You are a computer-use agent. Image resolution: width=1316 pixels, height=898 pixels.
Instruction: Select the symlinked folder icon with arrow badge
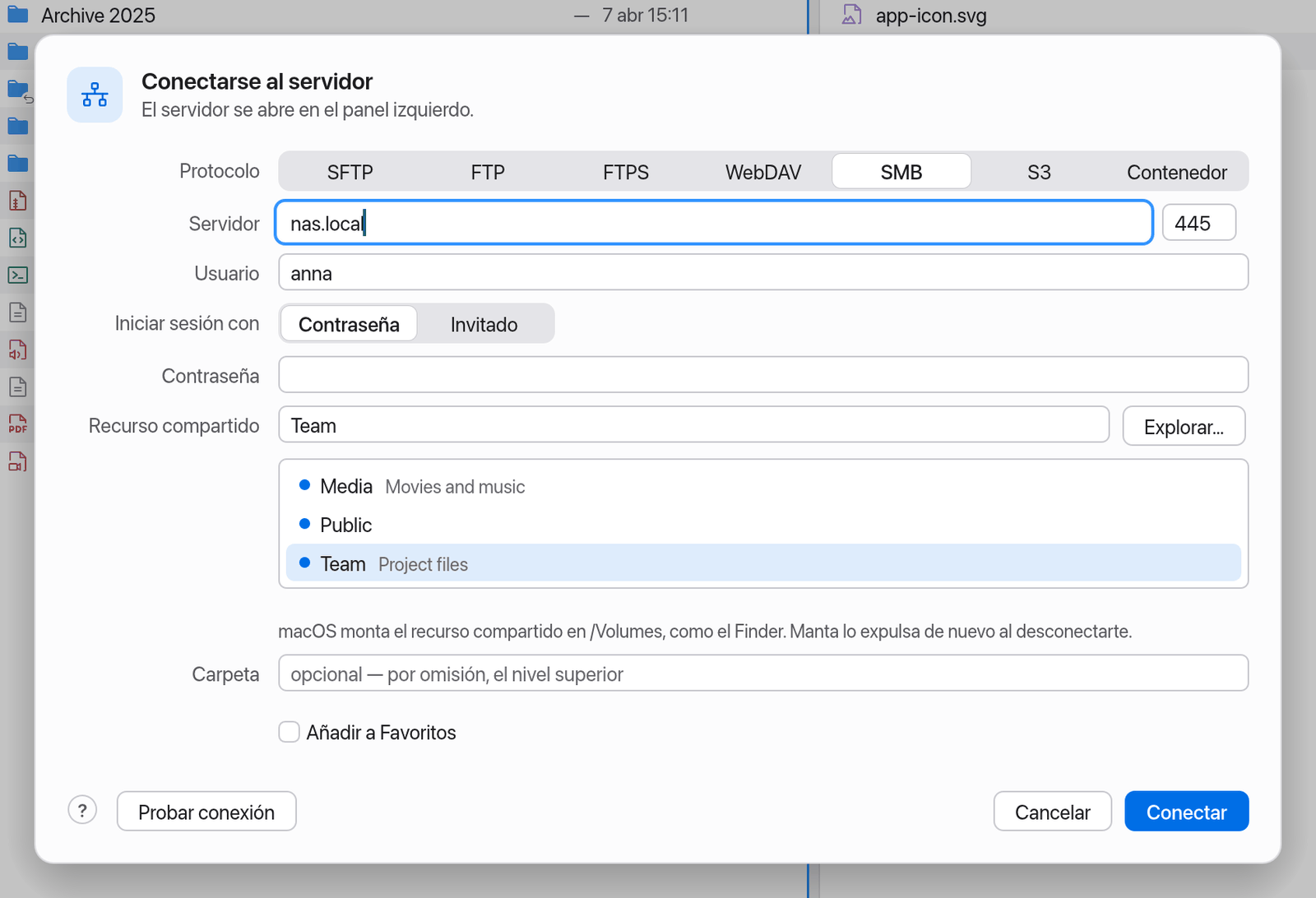20,90
